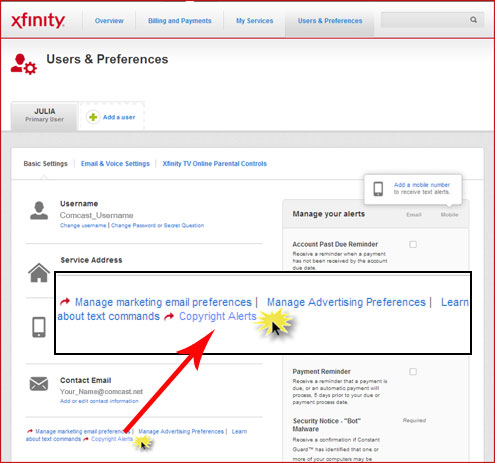Image resolution: width=495 pixels, height=463 pixels.
Task: Click Change Password or Secret Question link
Action: click(157, 225)
